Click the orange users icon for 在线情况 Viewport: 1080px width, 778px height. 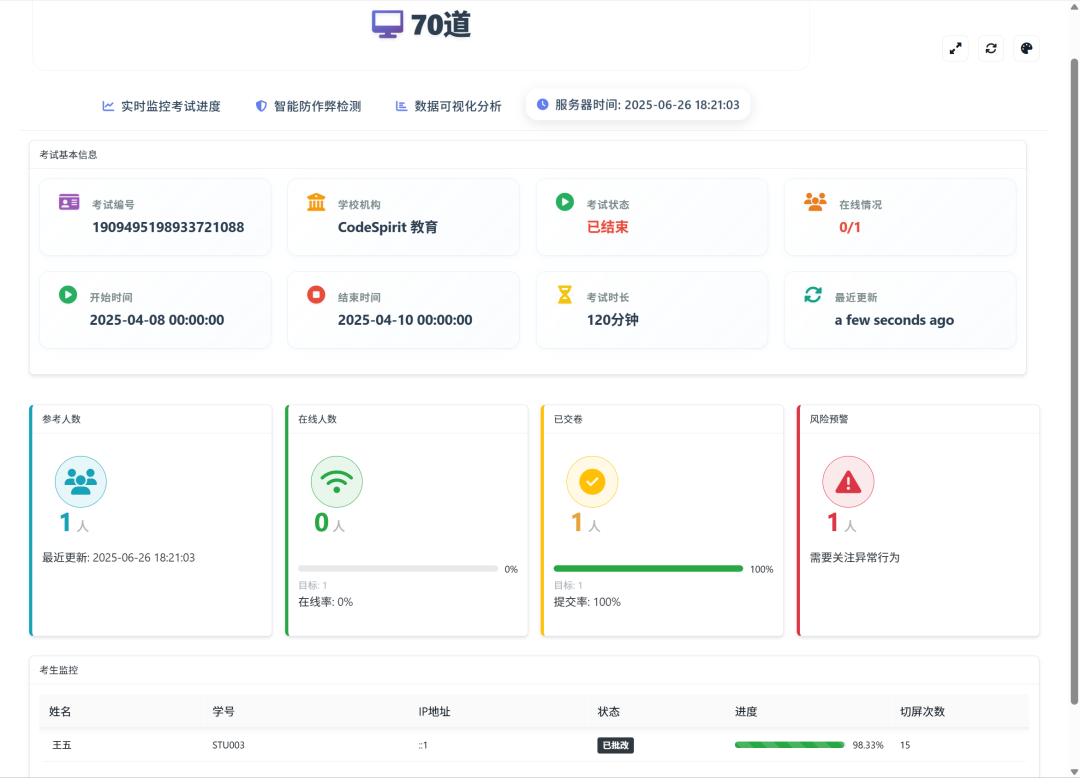click(816, 202)
